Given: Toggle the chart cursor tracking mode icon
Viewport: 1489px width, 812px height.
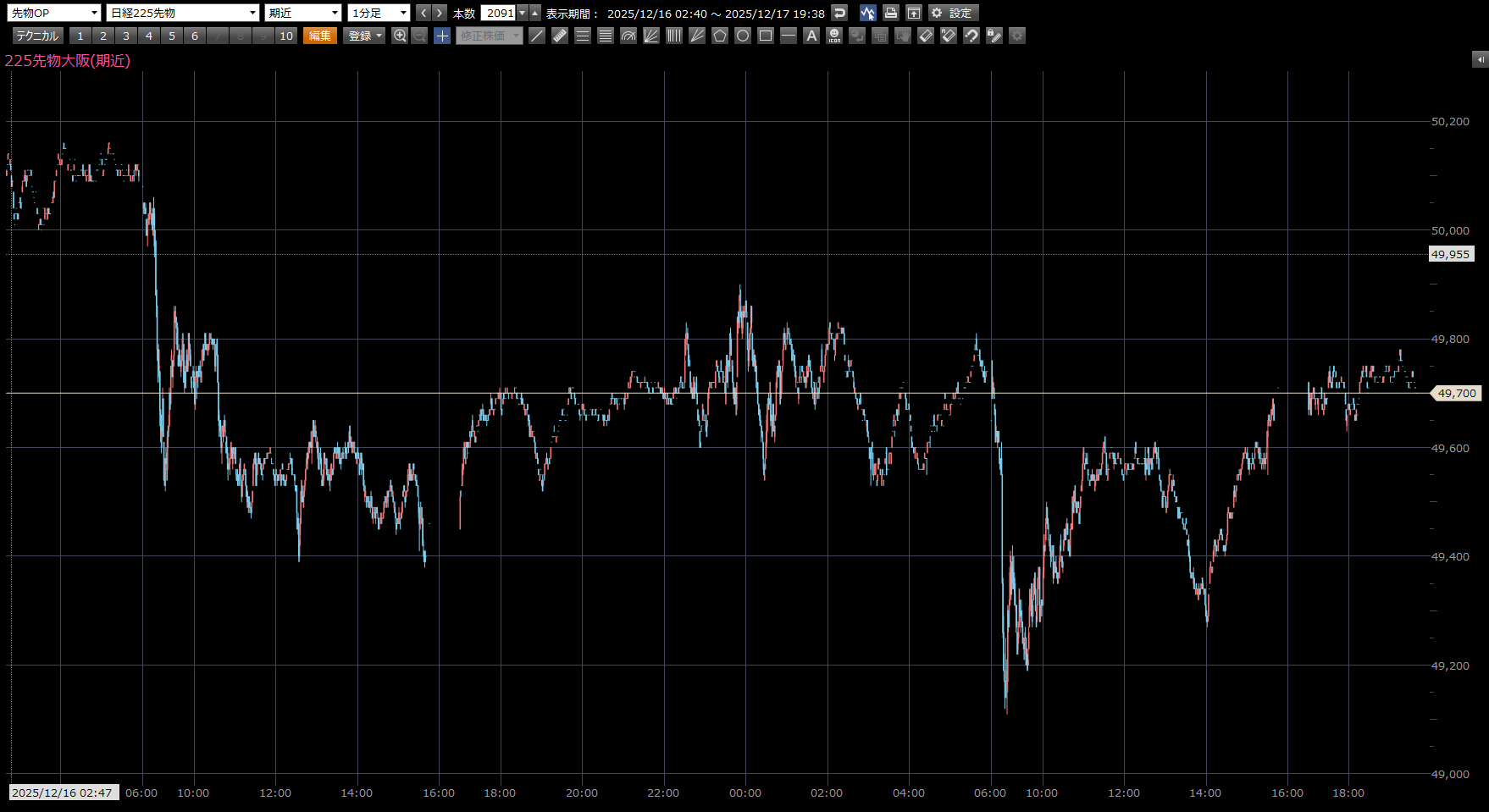Looking at the screenshot, I should [867, 13].
